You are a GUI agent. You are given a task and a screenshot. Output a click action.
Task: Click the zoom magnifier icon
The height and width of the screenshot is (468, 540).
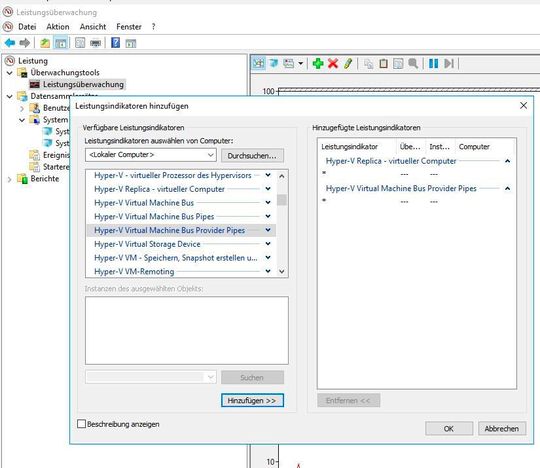(x=413, y=63)
